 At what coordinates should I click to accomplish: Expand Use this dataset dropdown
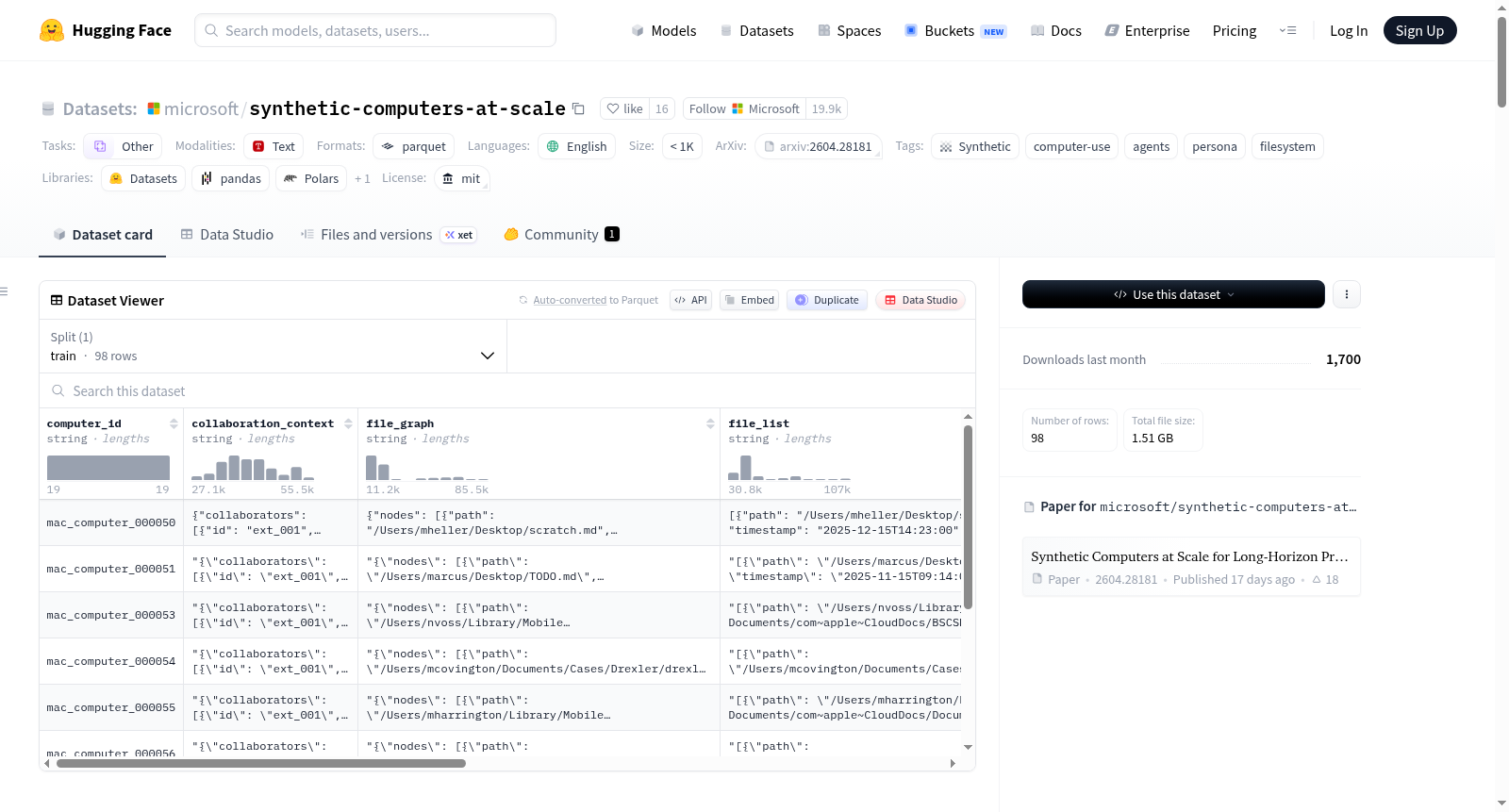[1173, 294]
